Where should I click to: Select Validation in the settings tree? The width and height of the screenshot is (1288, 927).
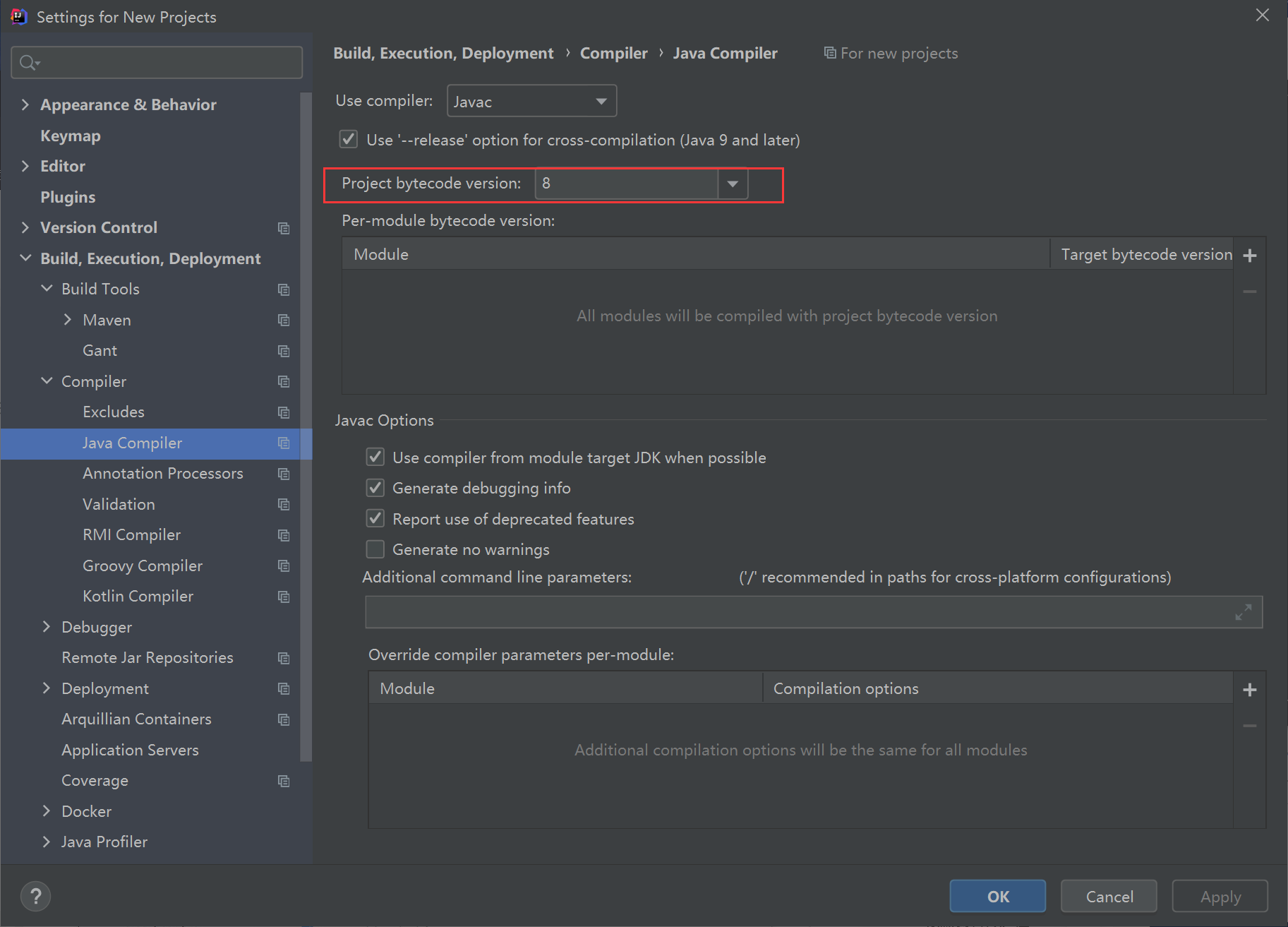tap(119, 505)
